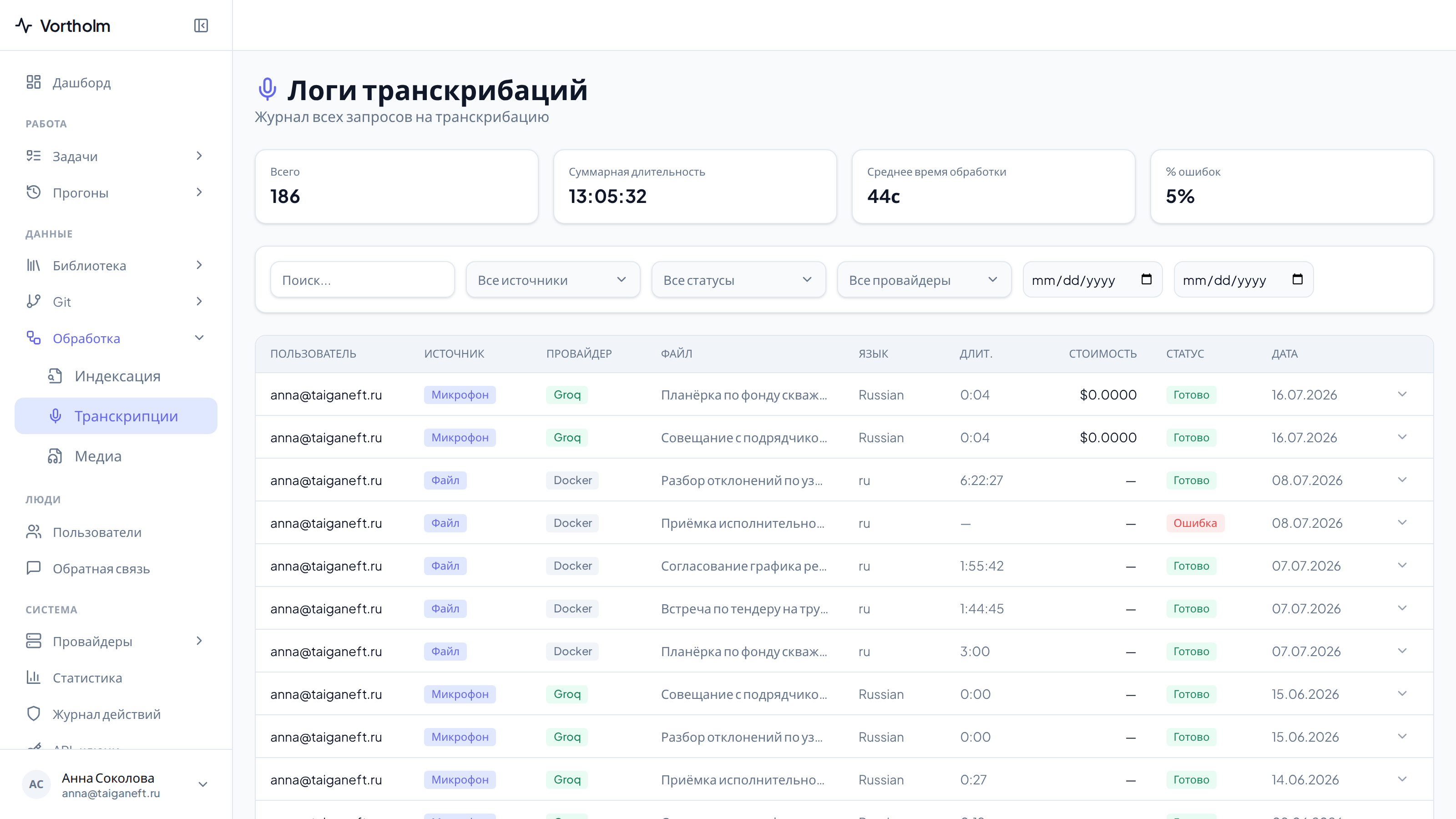The image size is (1456, 819).
Task: Click the АС user avatar
Action: (x=36, y=784)
